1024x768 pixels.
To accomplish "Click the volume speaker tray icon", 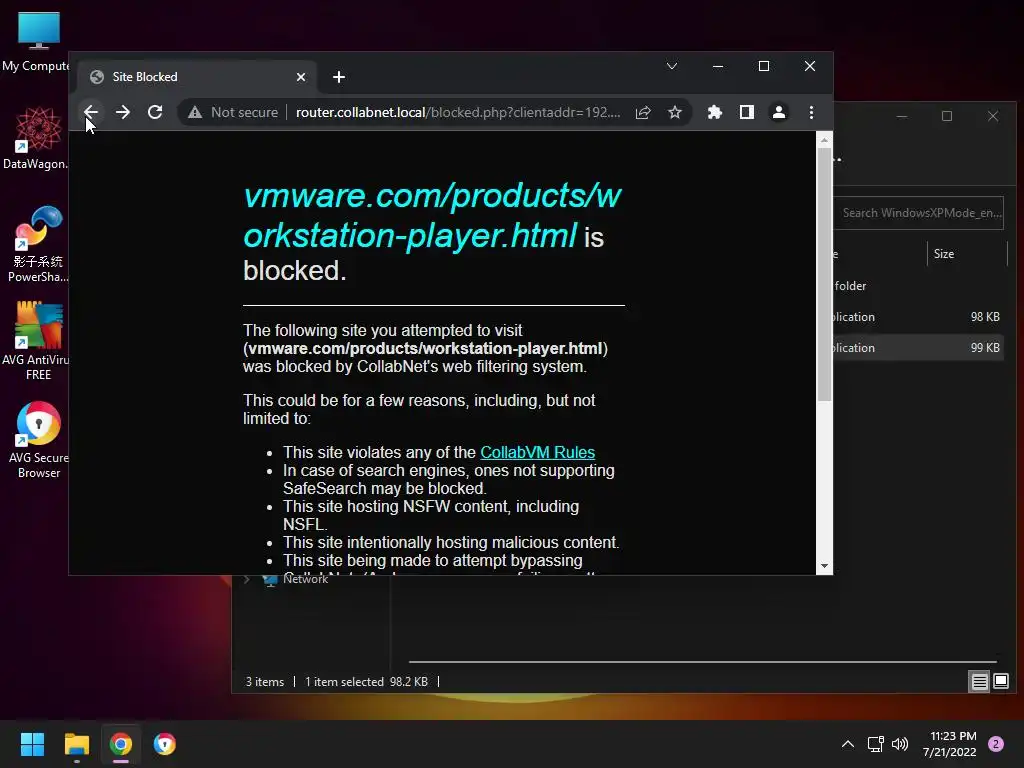I will coord(900,744).
